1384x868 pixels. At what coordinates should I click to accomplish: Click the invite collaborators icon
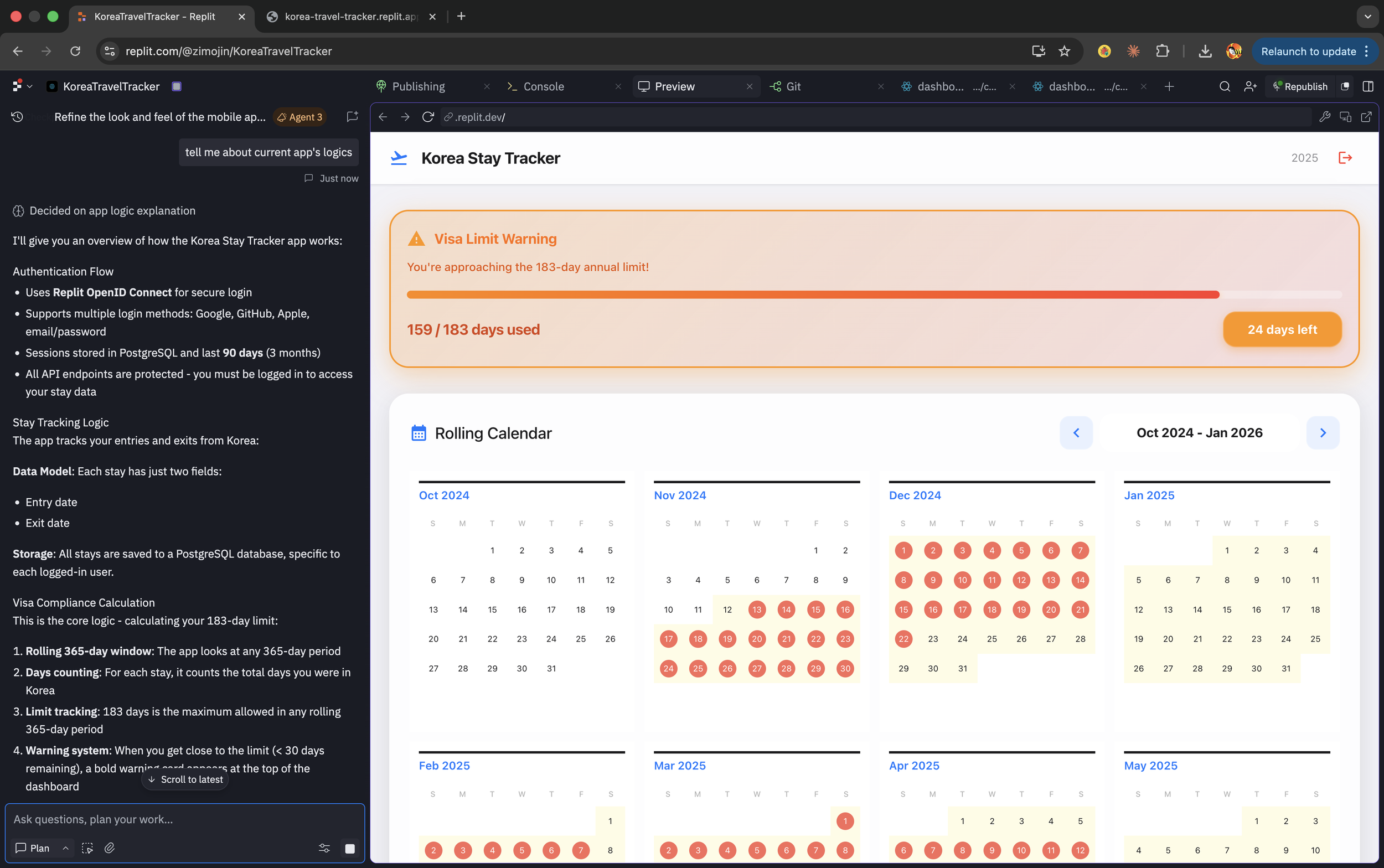pyautogui.click(x=1249, y=87)
